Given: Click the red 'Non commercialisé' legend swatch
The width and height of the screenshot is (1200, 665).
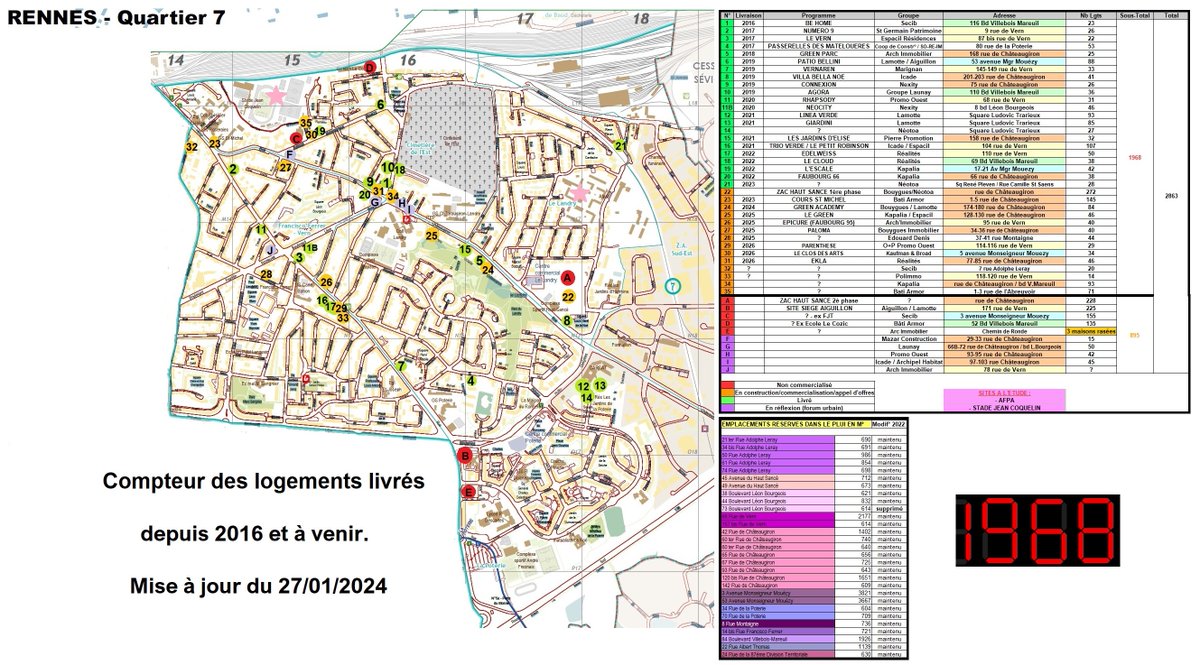Looking at the screenshot, I should point(727,385).
